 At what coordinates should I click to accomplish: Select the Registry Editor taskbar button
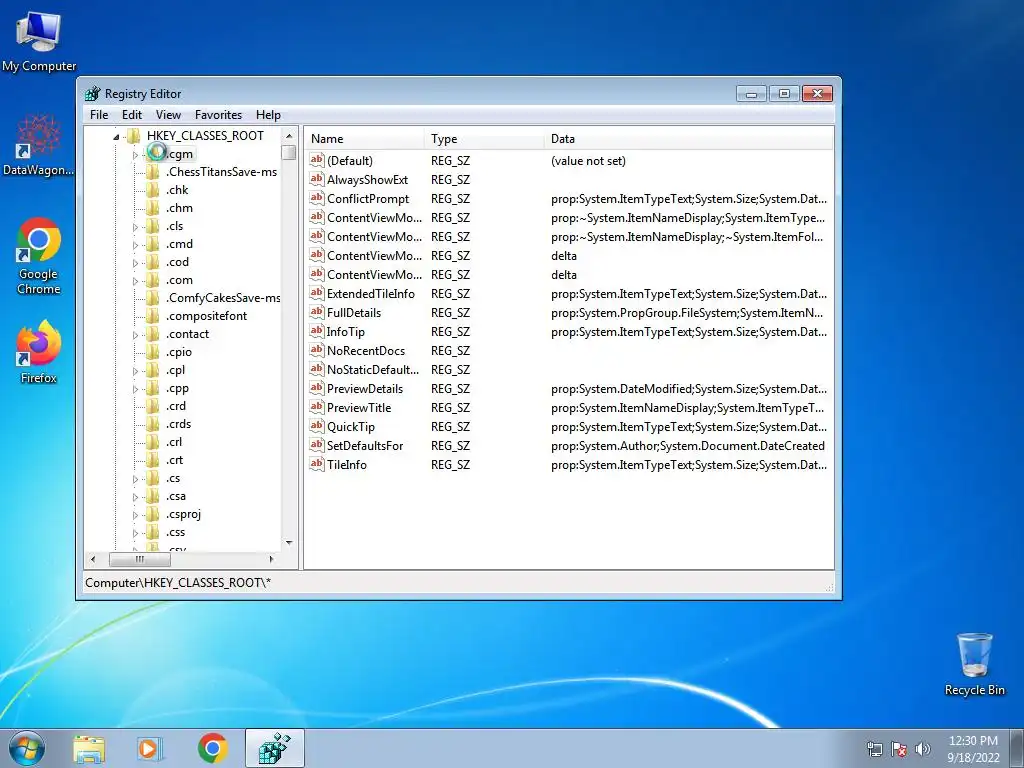pos(275,748)
